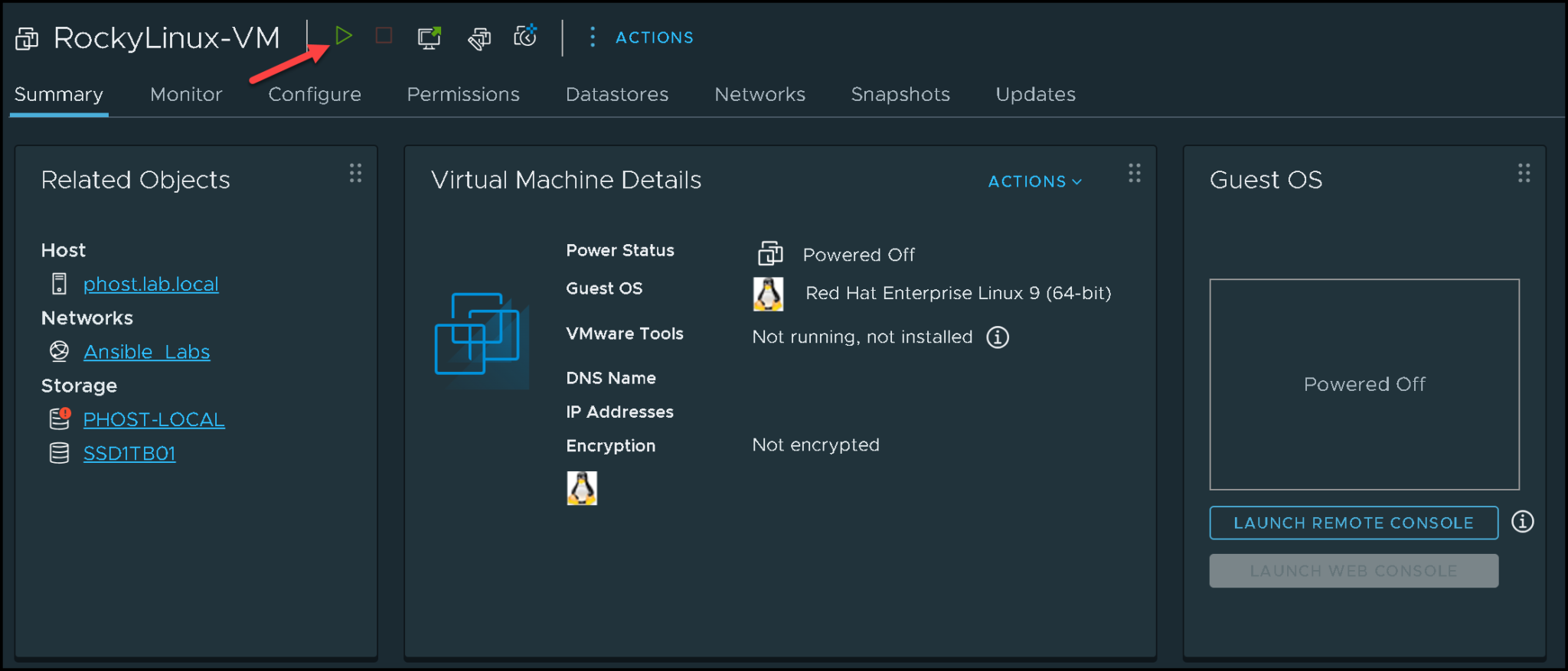Screen dimensions: 1568x671
Task: Click the VMware Tools info icon
Action: [x=997, y=337]
